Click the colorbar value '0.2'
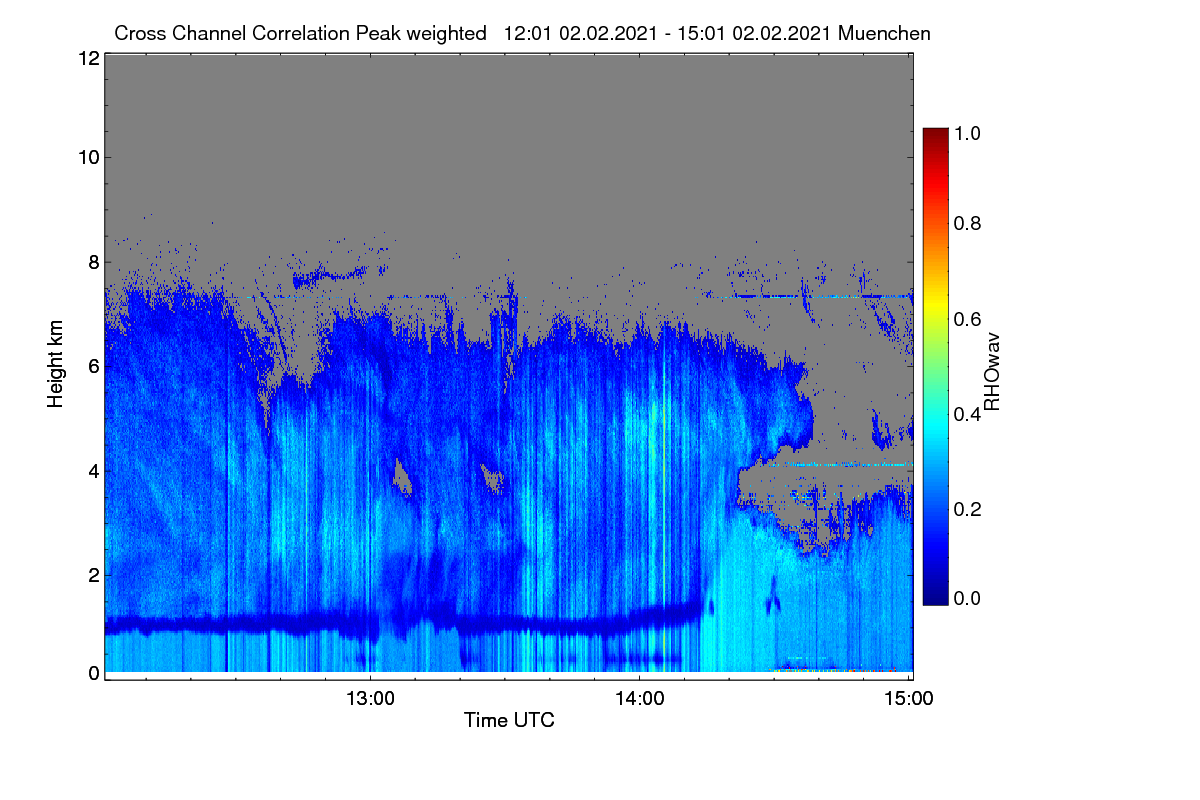Image resolution: width=1200 pixels, height=800 pixels. [x=968, y=509]
